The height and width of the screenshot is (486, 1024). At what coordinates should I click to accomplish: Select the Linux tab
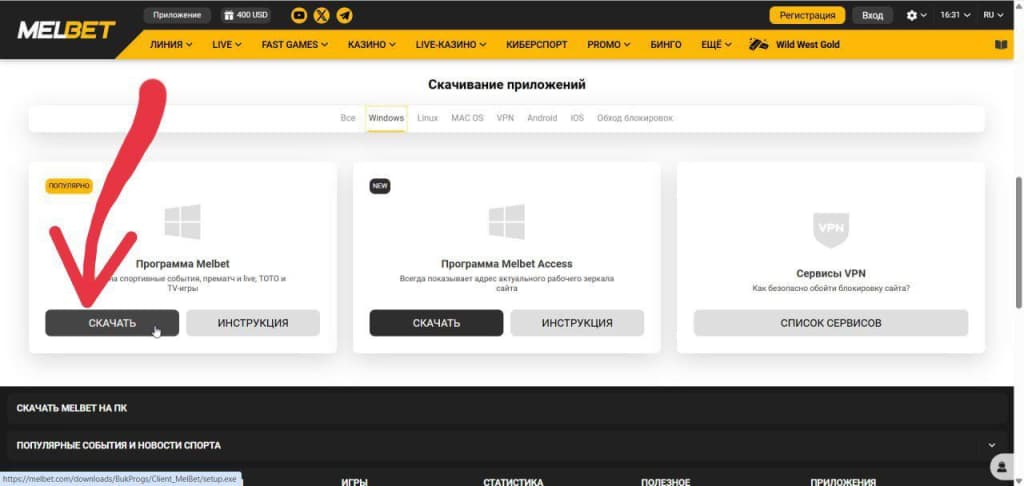(427, 118)
